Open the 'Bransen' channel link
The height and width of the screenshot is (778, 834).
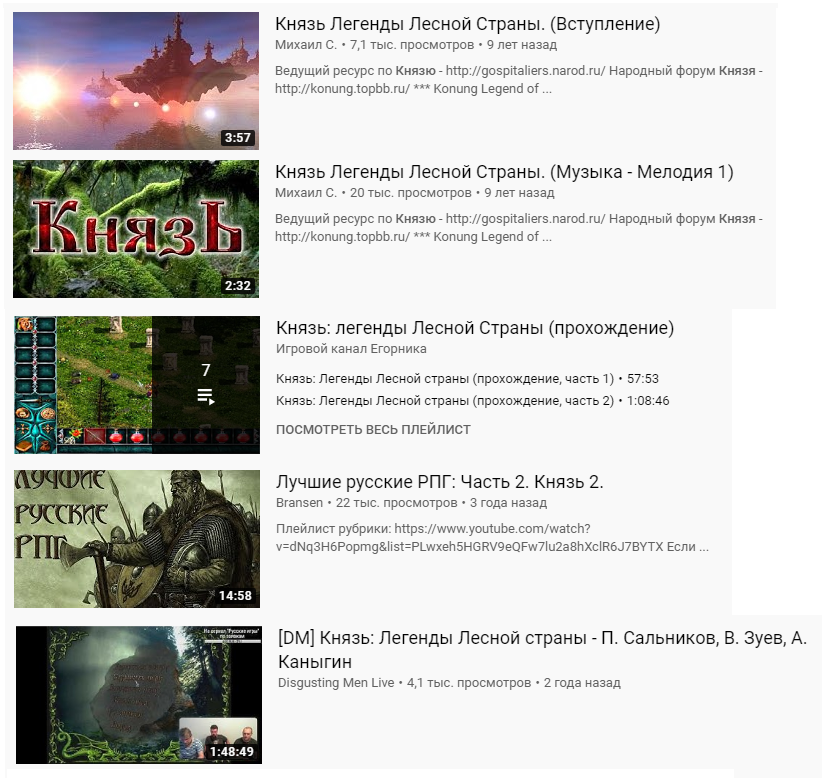coord(299,503)
